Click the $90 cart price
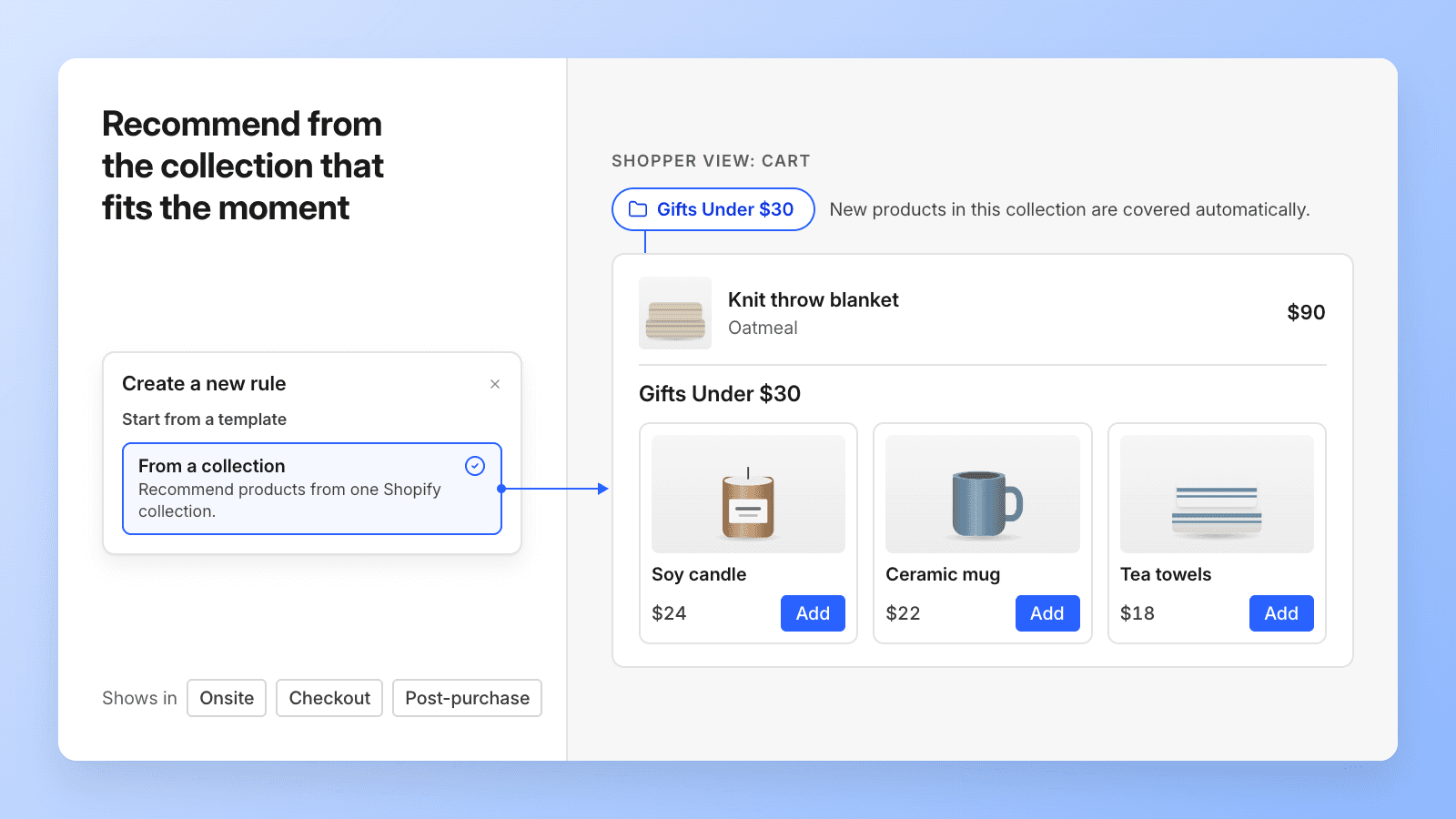 (x=1306, y=313)
